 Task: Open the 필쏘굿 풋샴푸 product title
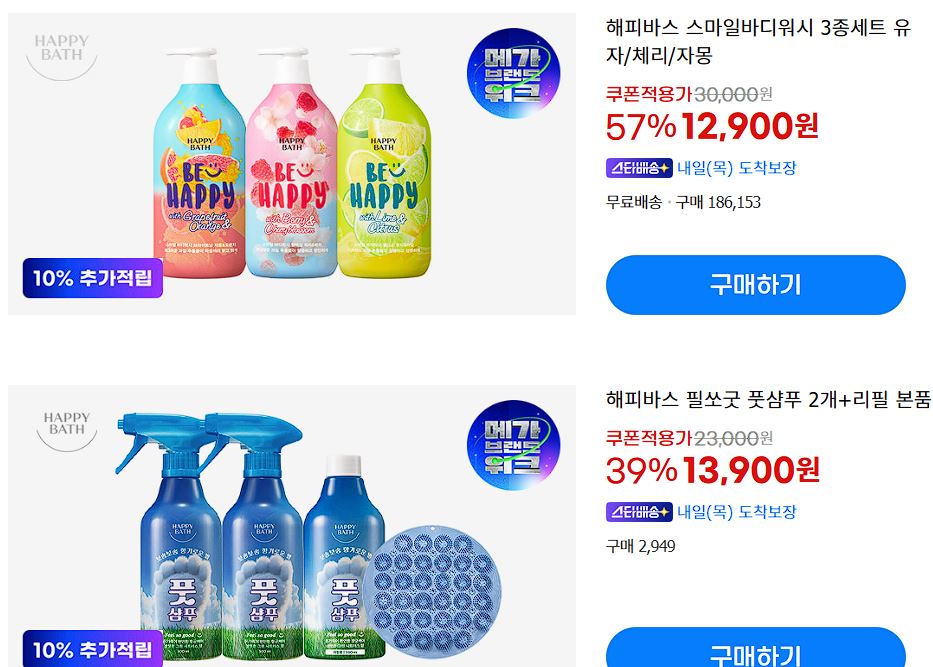[768, 399]
